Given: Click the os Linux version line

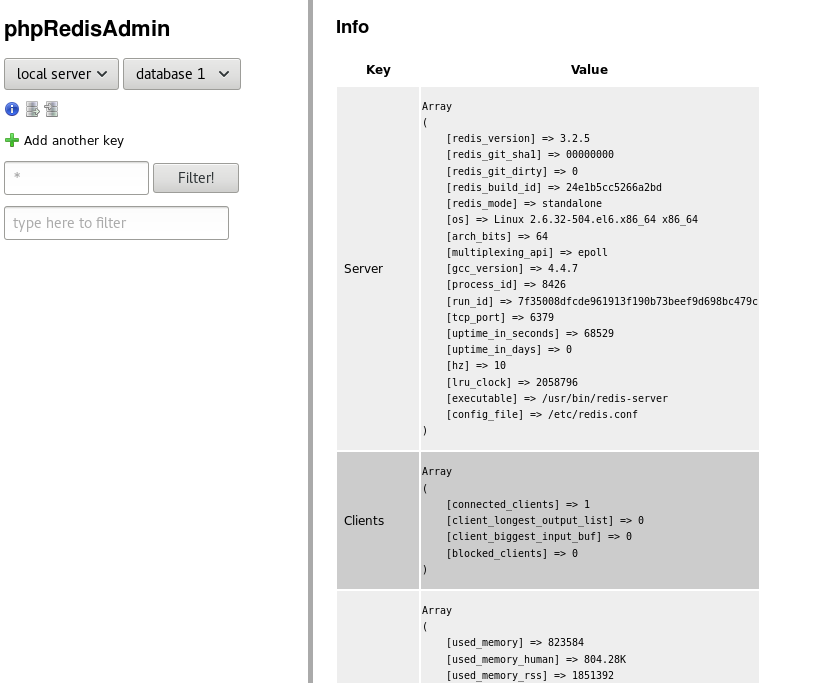Looking at the screenshot, I should point(572,220).
